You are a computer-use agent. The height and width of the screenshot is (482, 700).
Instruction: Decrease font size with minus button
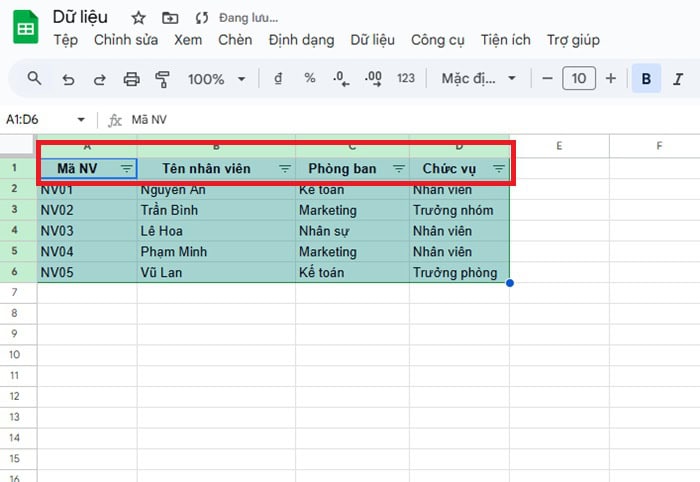(546, 78)
